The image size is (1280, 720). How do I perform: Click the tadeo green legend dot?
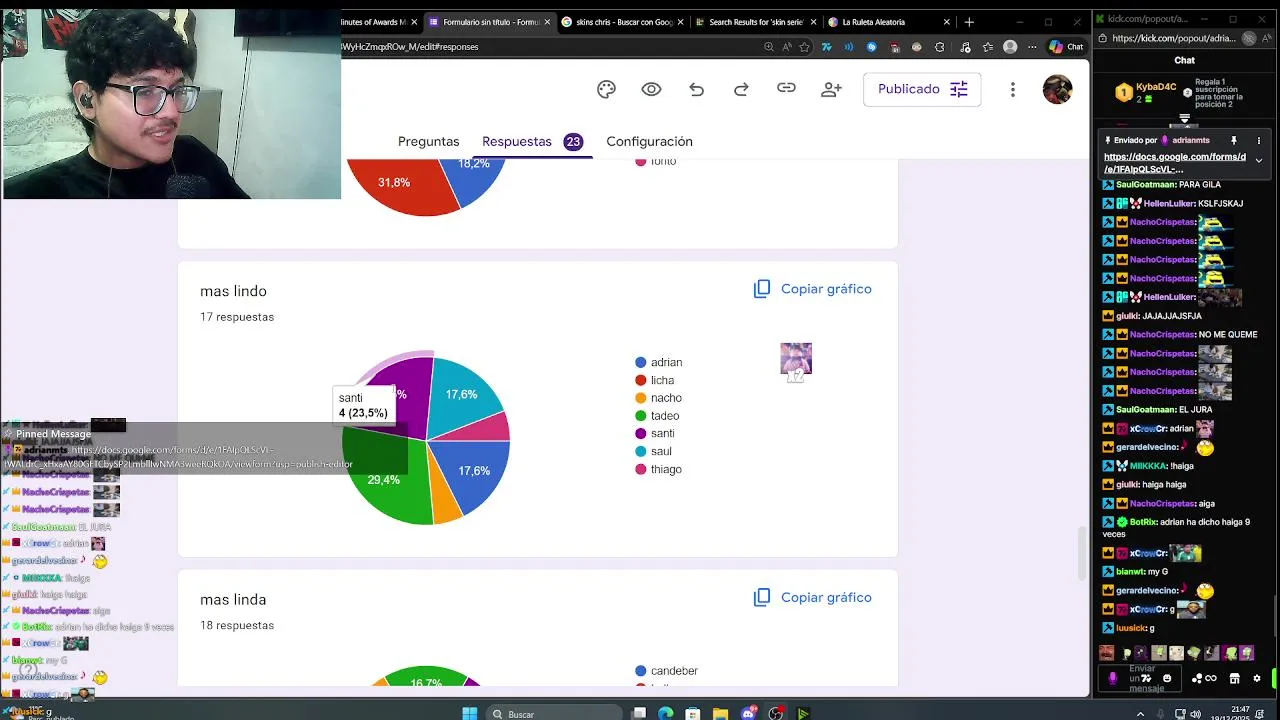click(x=640, y=416)
